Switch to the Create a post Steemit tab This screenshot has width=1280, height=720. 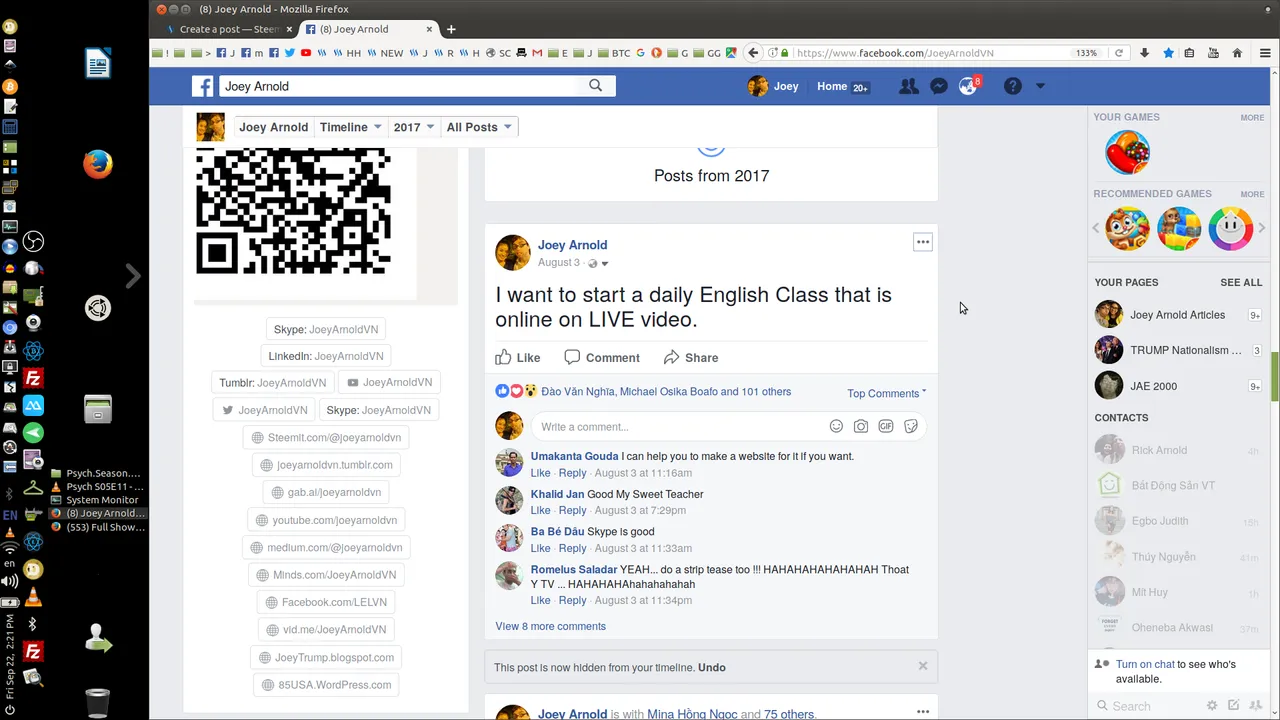(x=229, y=29)
